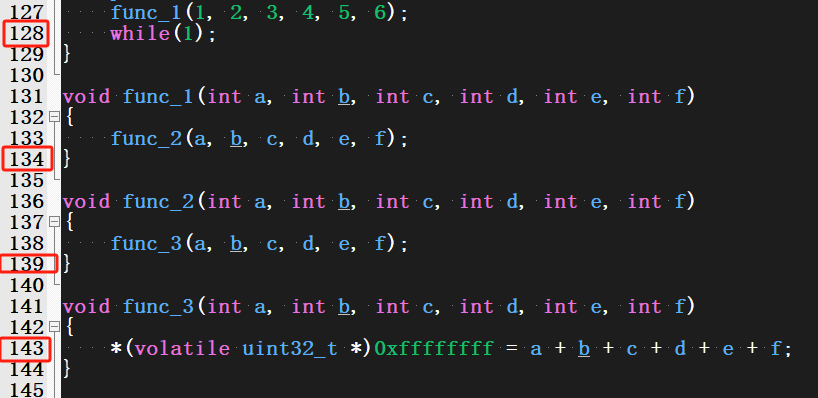Screen dimensions: 818x398
Task: Collapse the func_3 body fold at line 142
Action: tap(54, 327)
